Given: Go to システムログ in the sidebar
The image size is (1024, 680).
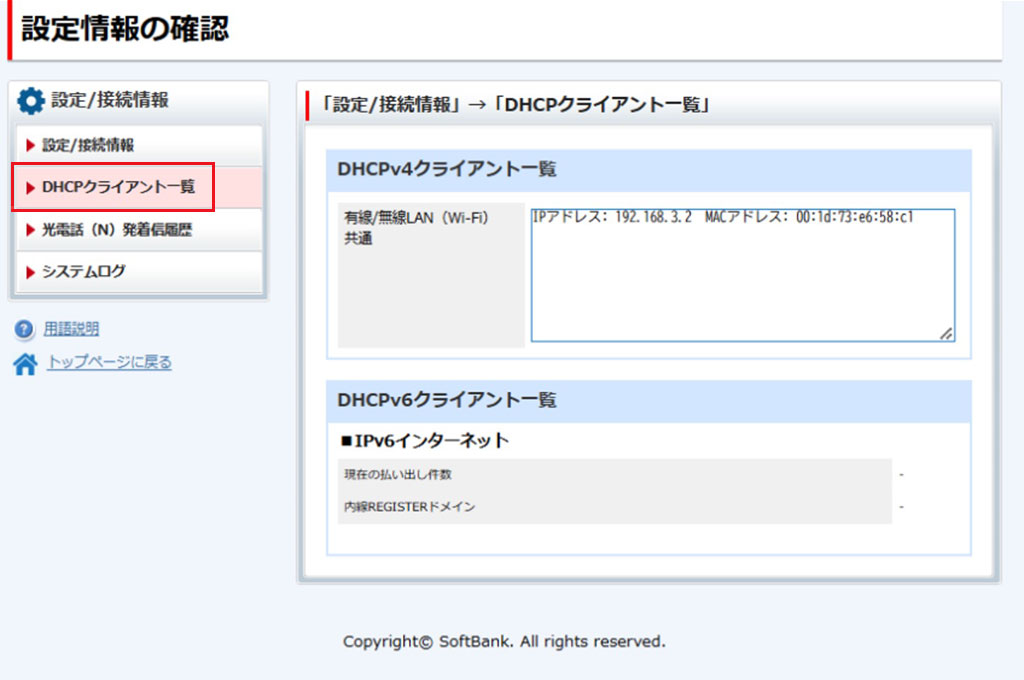Looking at the screenshot, I should tap(84, 272).
